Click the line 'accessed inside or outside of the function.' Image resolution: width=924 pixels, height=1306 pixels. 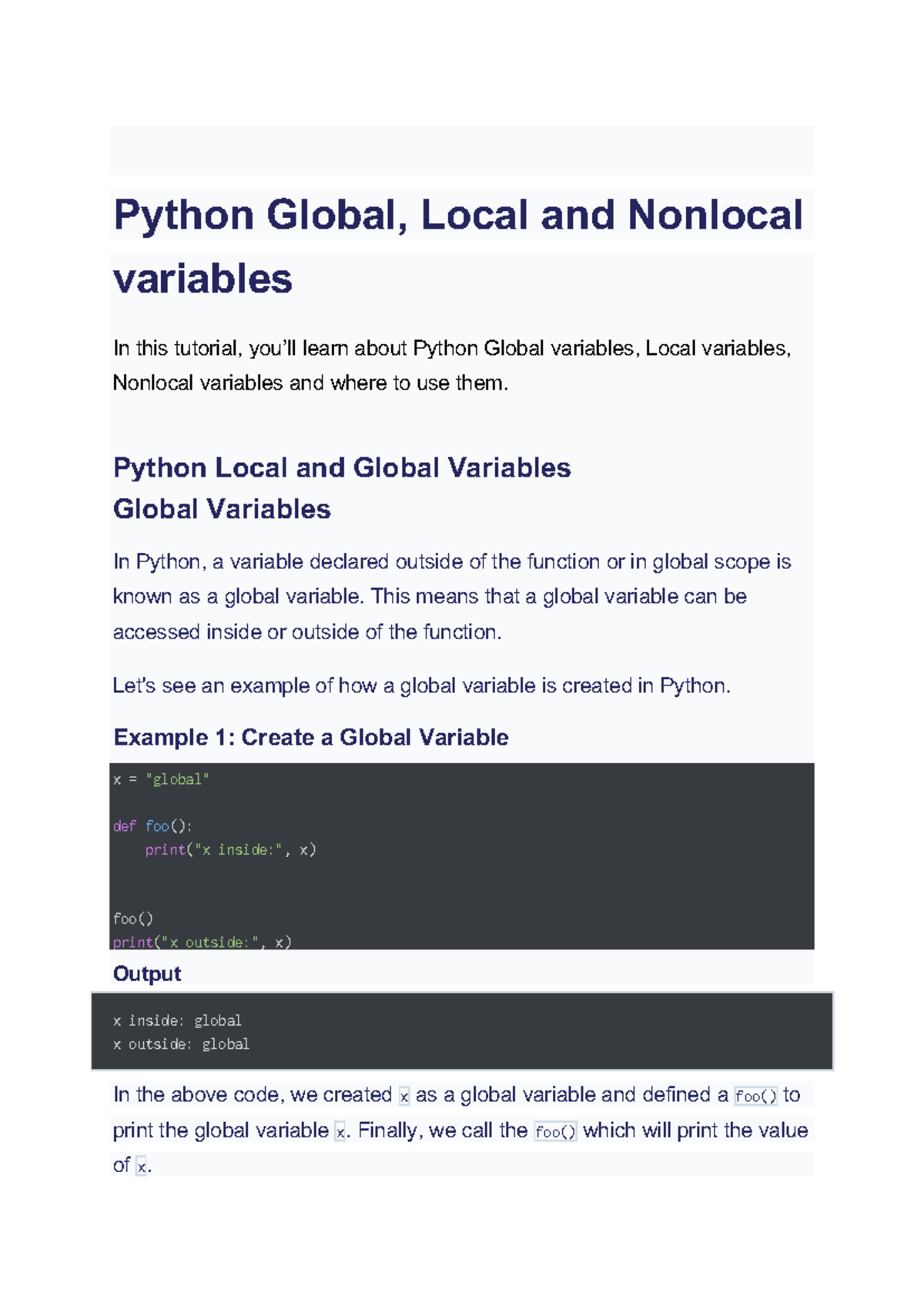click(307, 632)
